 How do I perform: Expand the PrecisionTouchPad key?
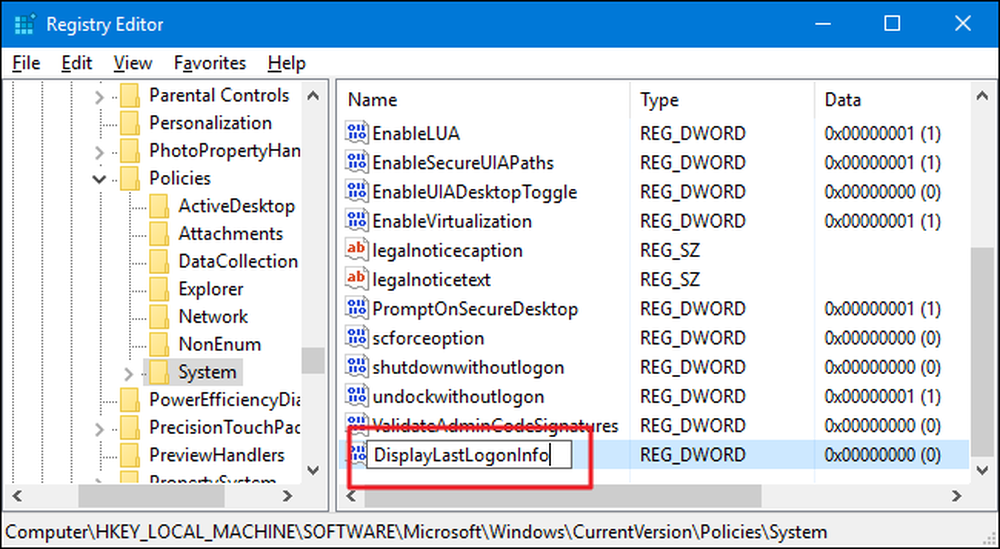[99, 428]
